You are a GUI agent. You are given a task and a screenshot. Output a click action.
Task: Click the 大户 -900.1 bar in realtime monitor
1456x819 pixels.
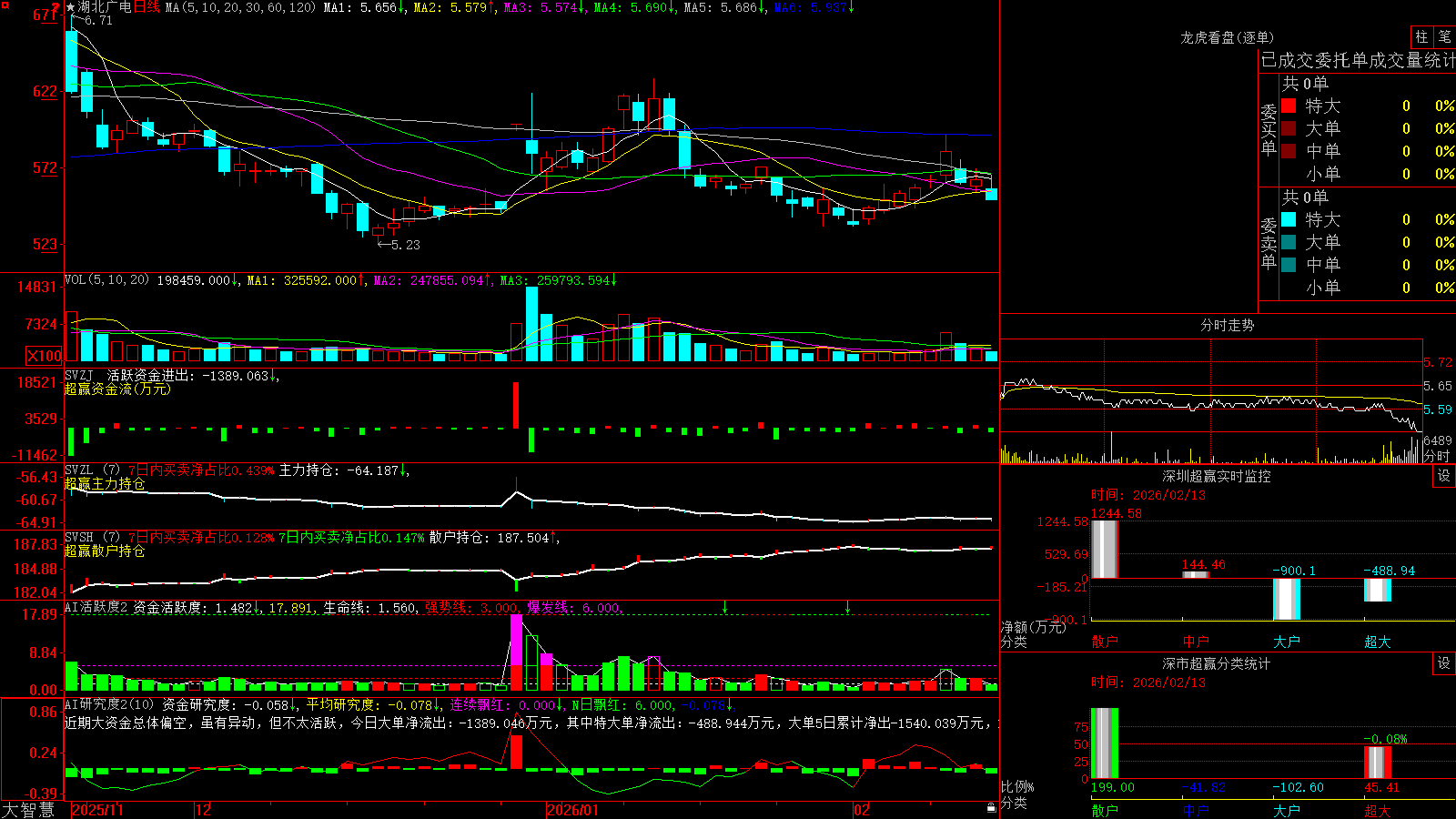[x=1286, y=599]
